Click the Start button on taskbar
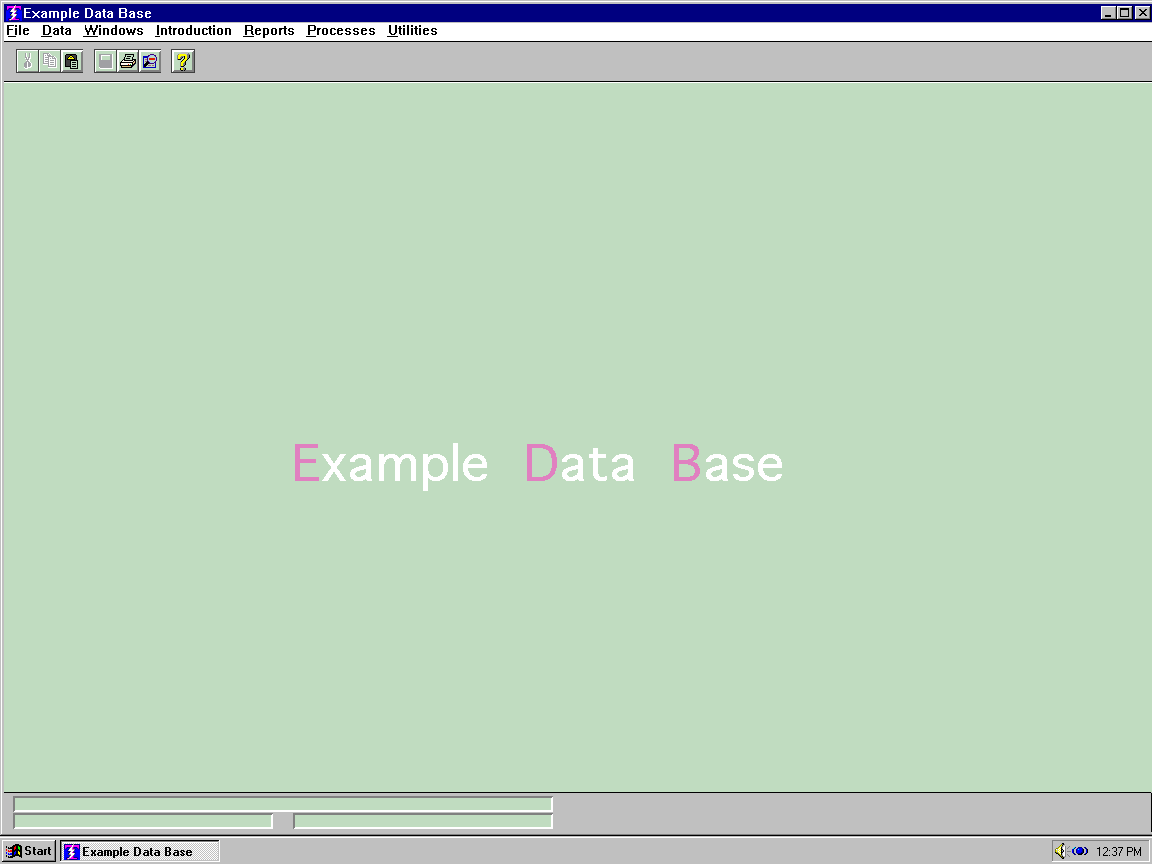This screenshot has height=864, width=1152. pyautogui.click(x=29, y=852)
